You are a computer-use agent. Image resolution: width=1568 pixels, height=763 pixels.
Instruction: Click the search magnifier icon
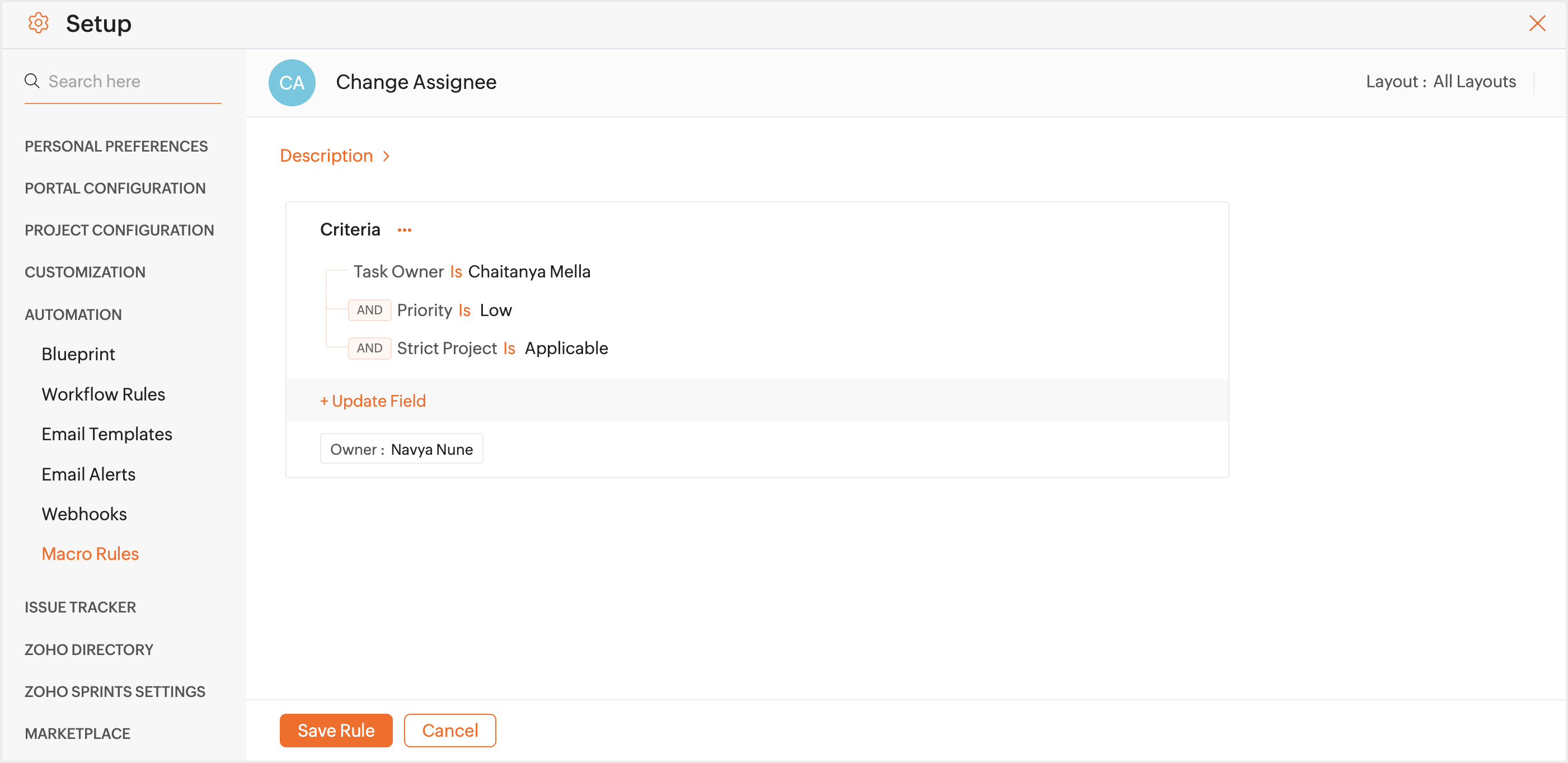pyautogui.click(x=32, y=81)
